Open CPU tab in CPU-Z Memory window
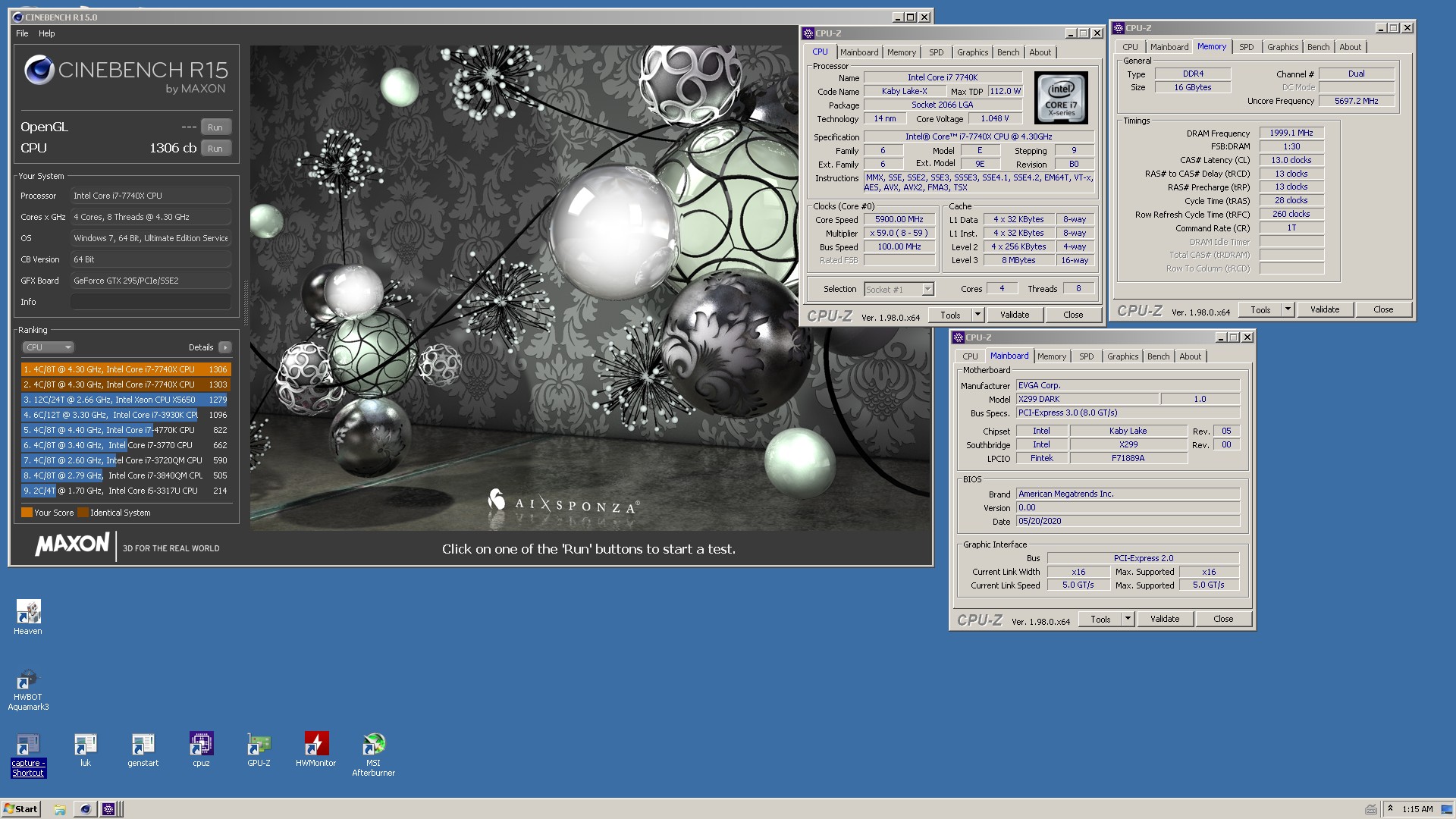Viewport: 1456px width, 819px height. click(x=1130, y=47)
